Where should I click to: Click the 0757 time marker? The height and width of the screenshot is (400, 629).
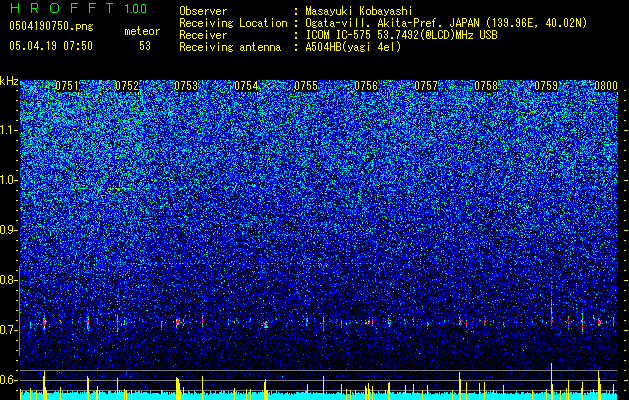click(x=426, y=86)
